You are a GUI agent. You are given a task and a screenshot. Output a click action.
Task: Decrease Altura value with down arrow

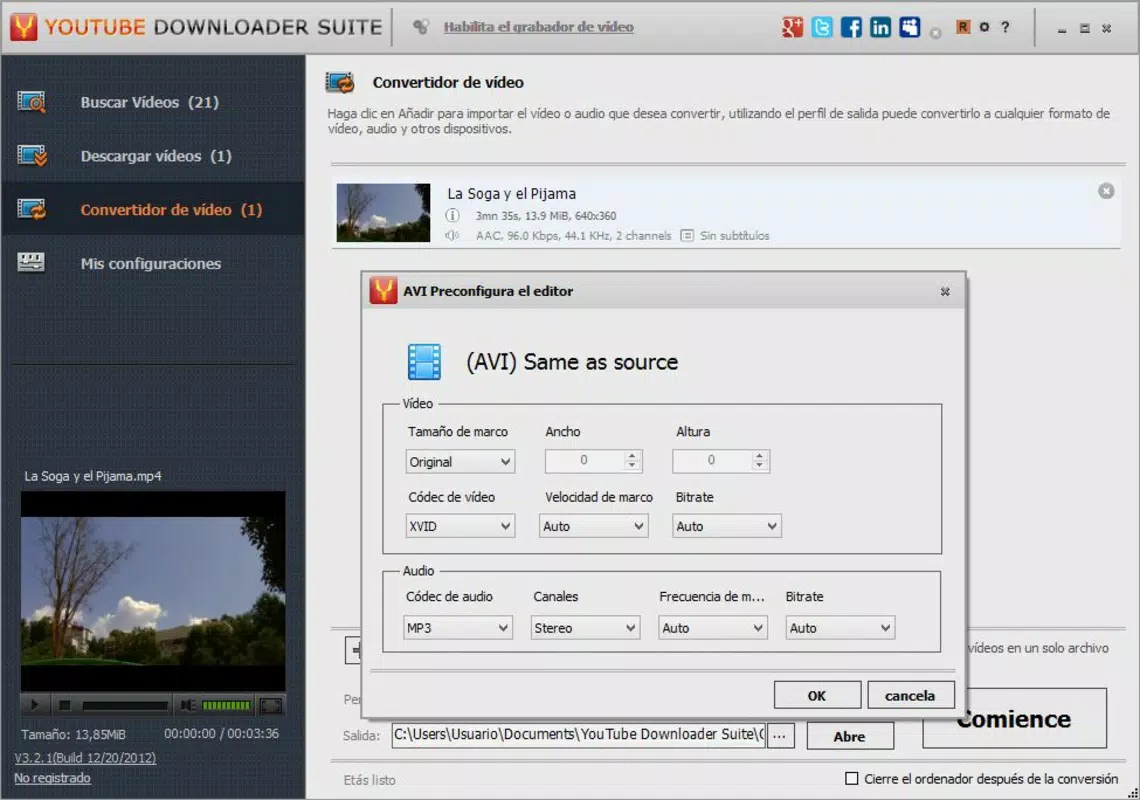(x=759, y=465)
